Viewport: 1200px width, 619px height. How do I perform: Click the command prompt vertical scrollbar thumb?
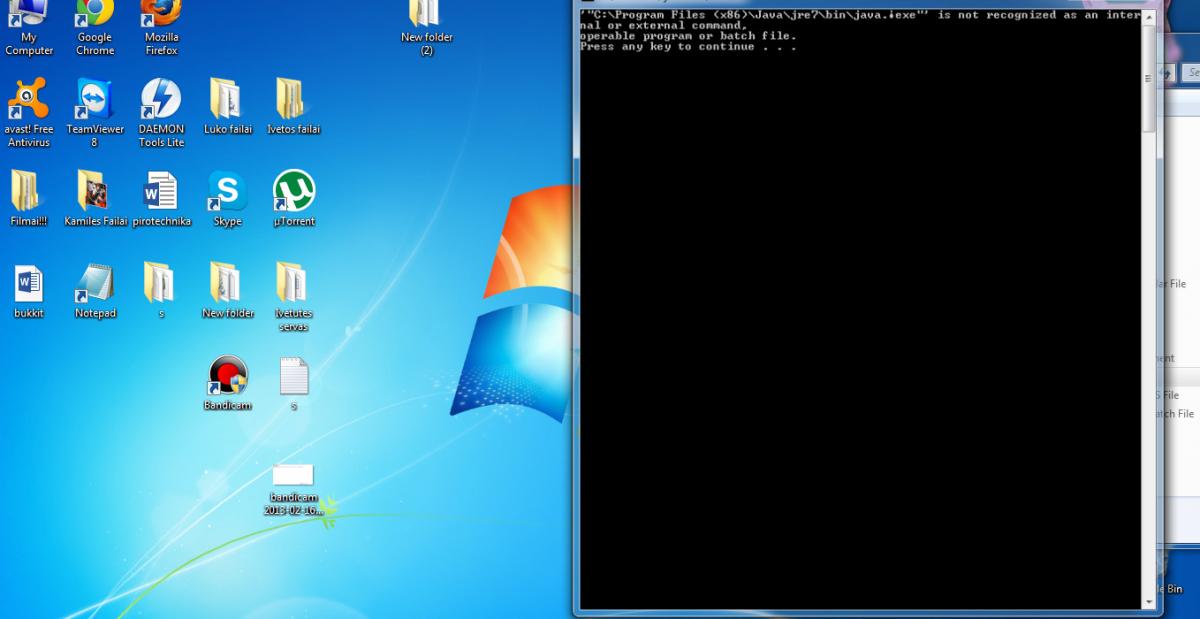pyautogui.click(x=1149, y=75)
